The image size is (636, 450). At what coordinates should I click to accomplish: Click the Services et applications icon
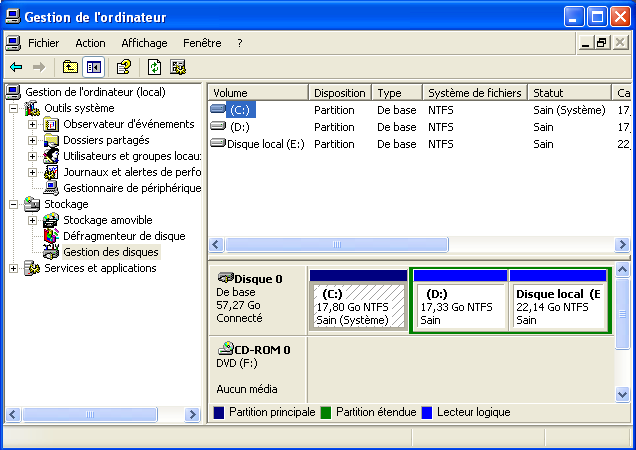coord(32,268)
